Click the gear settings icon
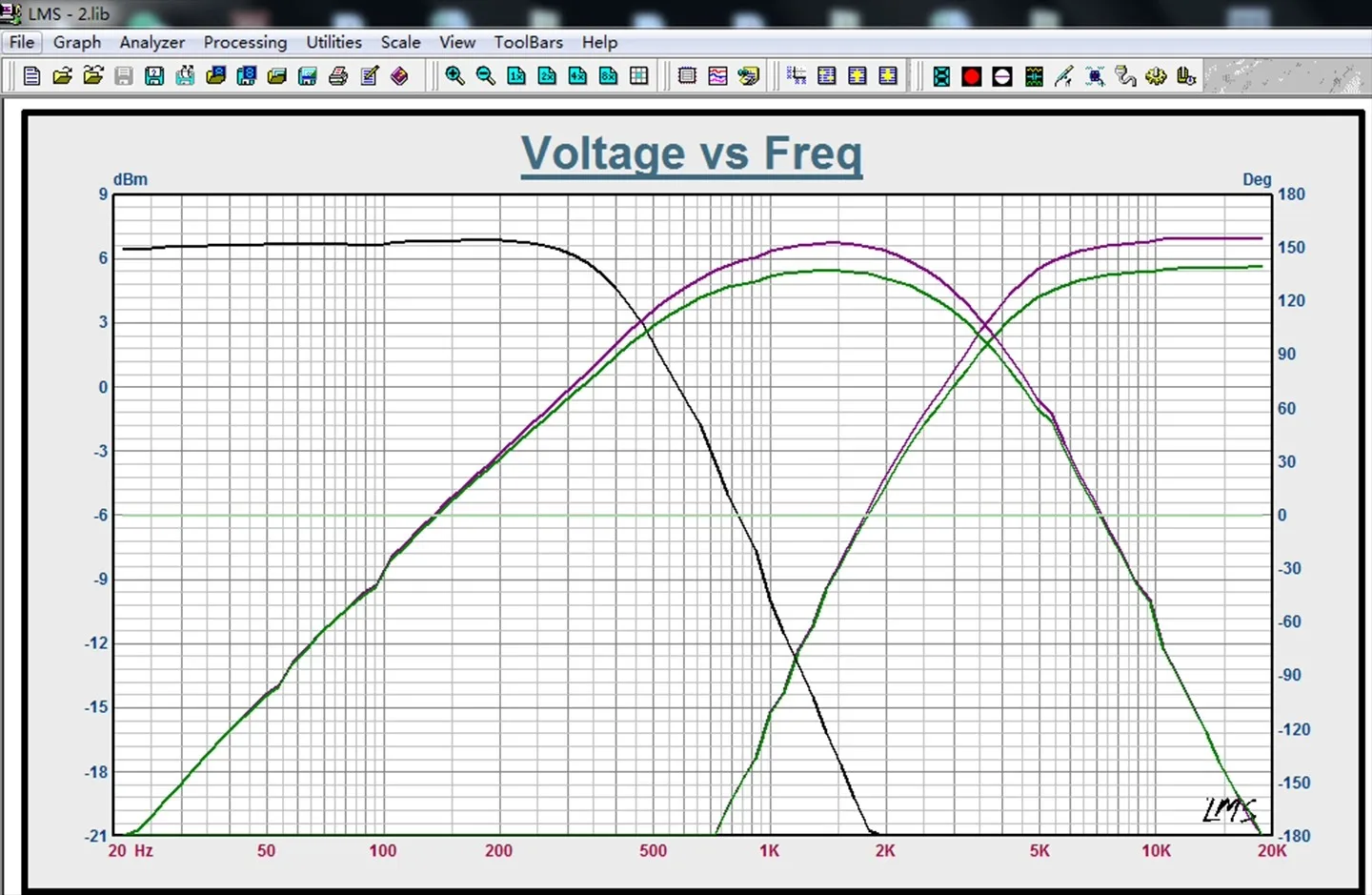 pos(1156,76)
